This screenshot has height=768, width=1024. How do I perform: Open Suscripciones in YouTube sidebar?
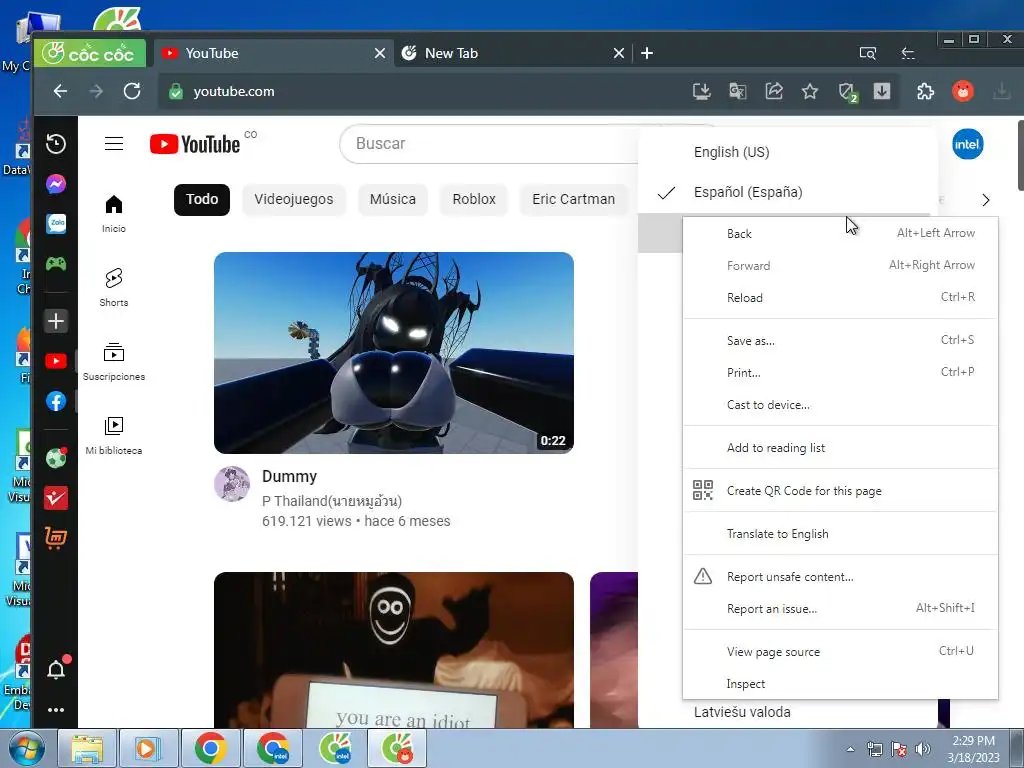pyautogui.click(x=114, y=361)
